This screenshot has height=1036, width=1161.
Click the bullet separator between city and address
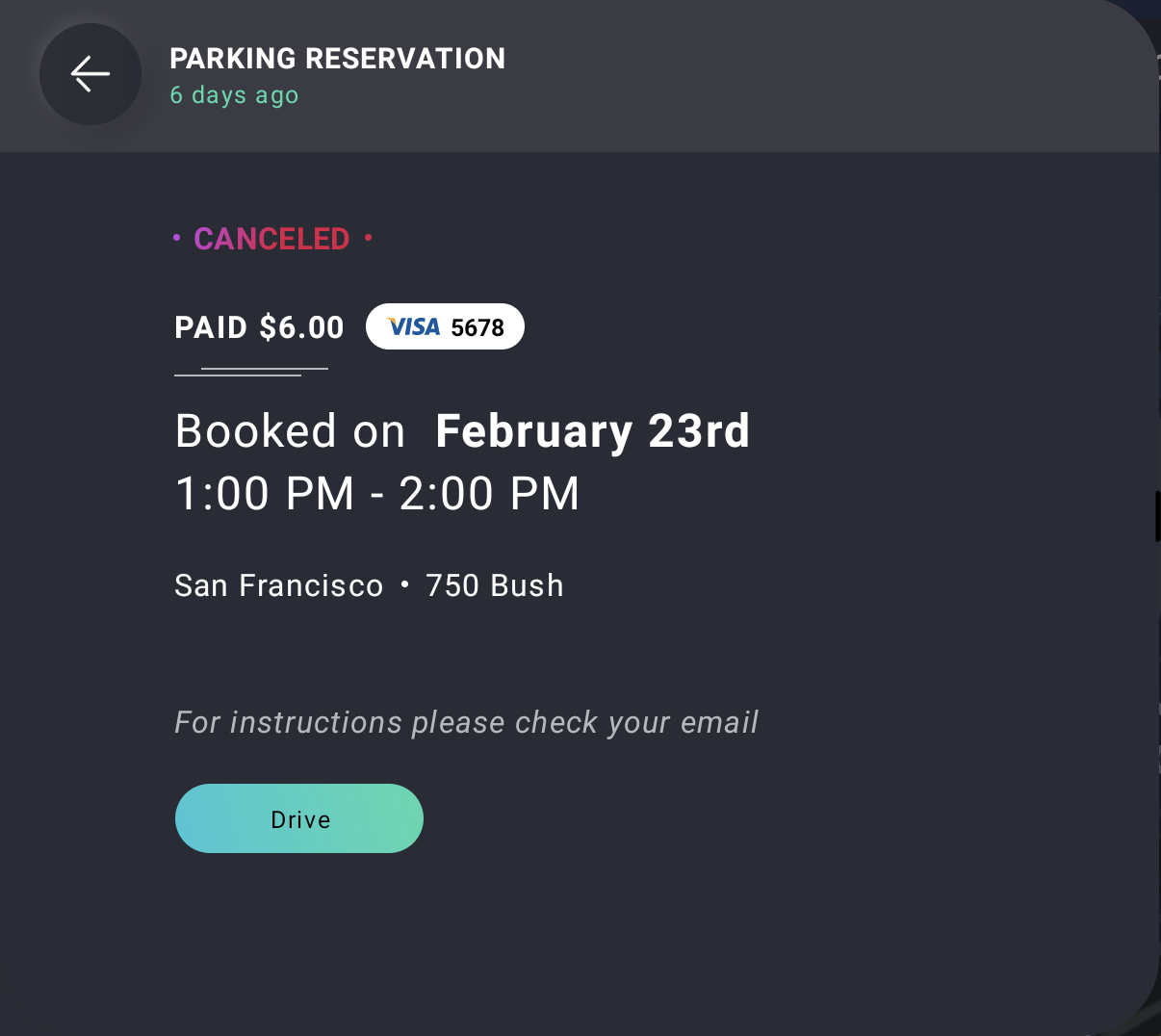tap(404, 584)
